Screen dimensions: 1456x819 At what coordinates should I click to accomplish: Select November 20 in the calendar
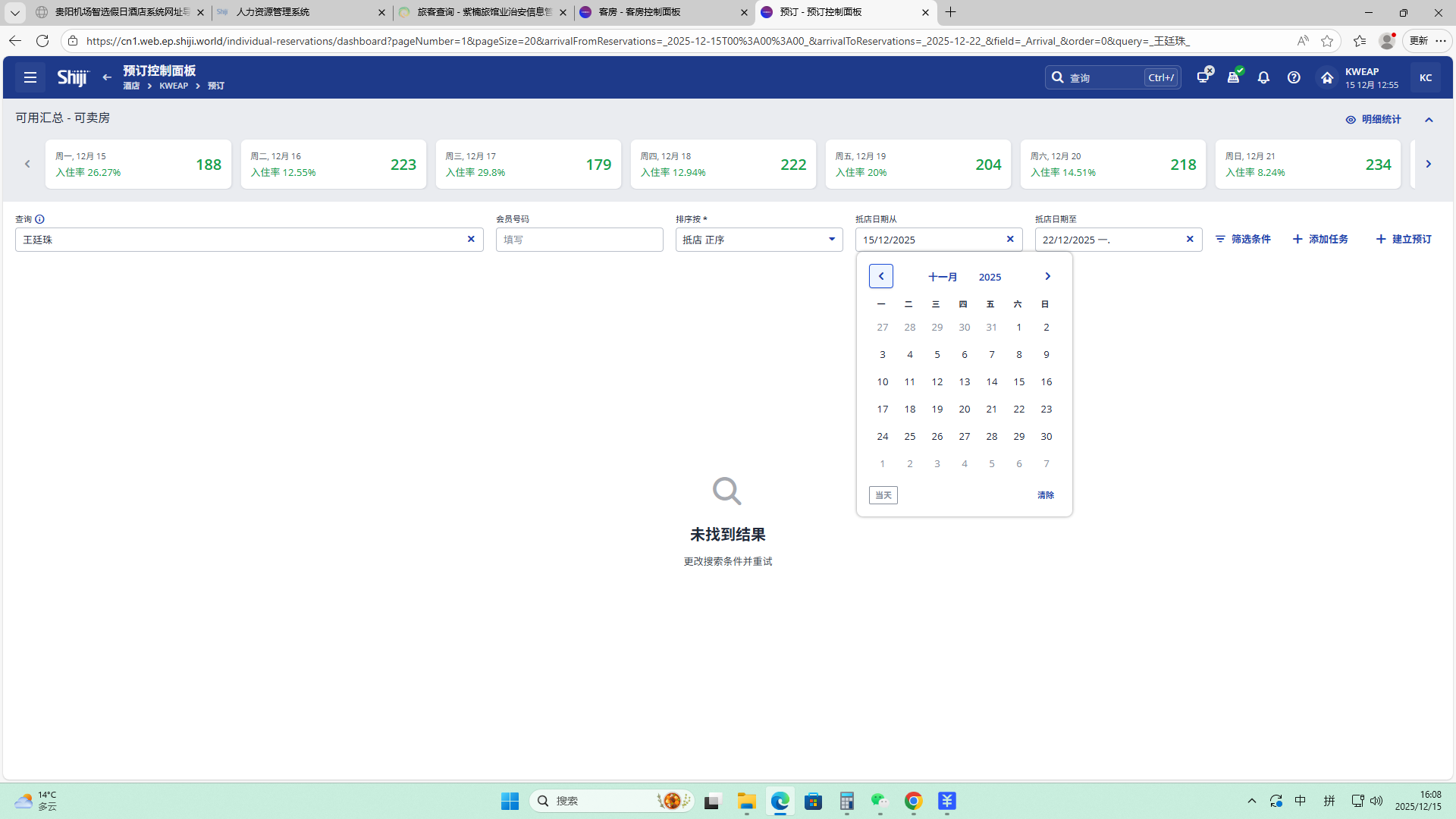click(964, 409)
